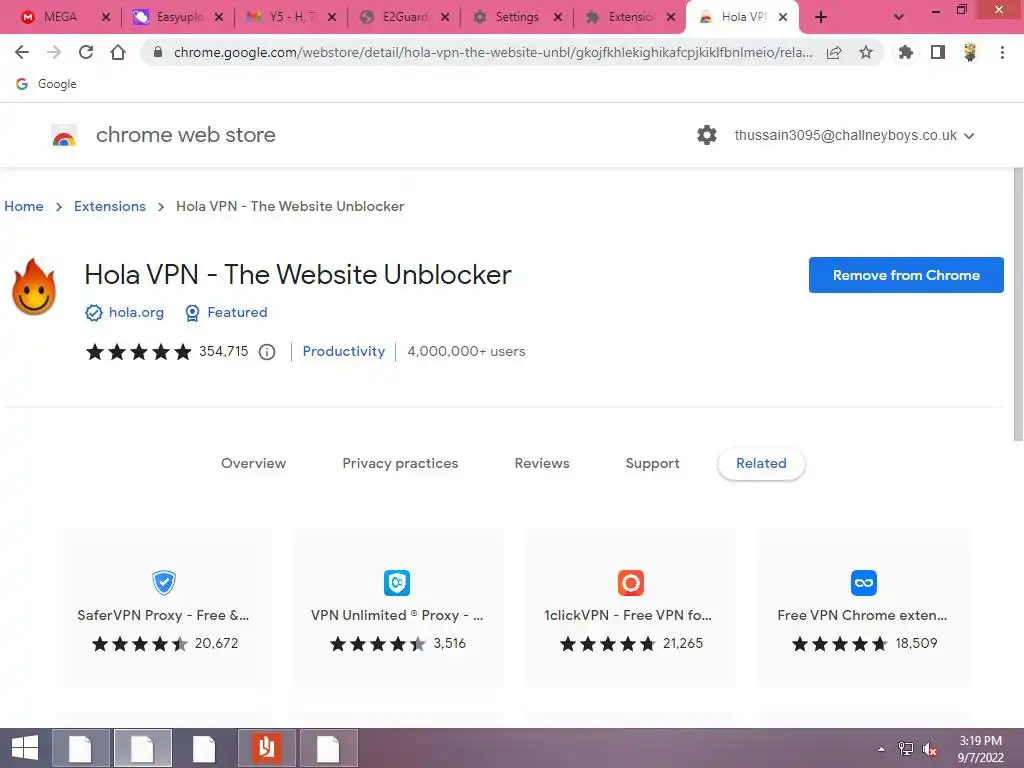This screenshot has width=1024, height=768.
Task: Click Remove from Chrome button
Action: point(906,275)
